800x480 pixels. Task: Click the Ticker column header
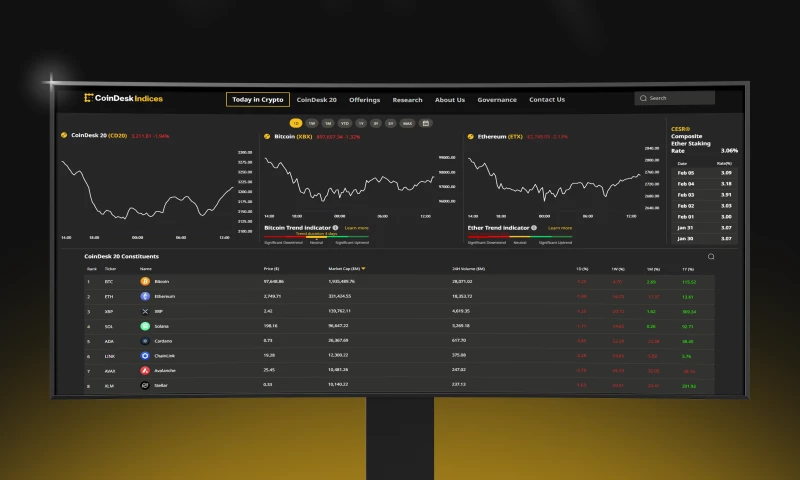tap(110, 268)
